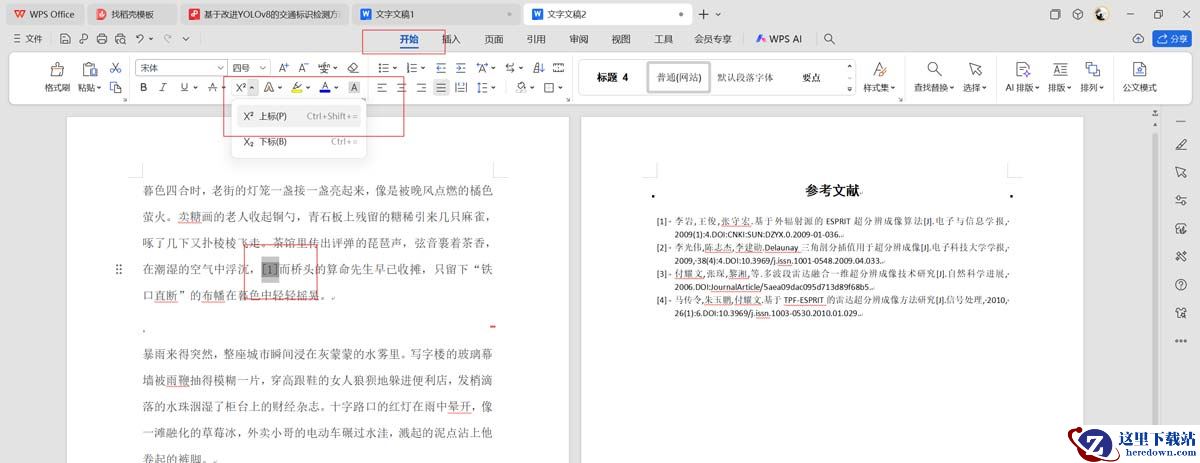Image resolution: width=1200 pixels, height=463 pixels.
Task: Click the pencil icon in right sidebar
Action: tap(1181, 145)
